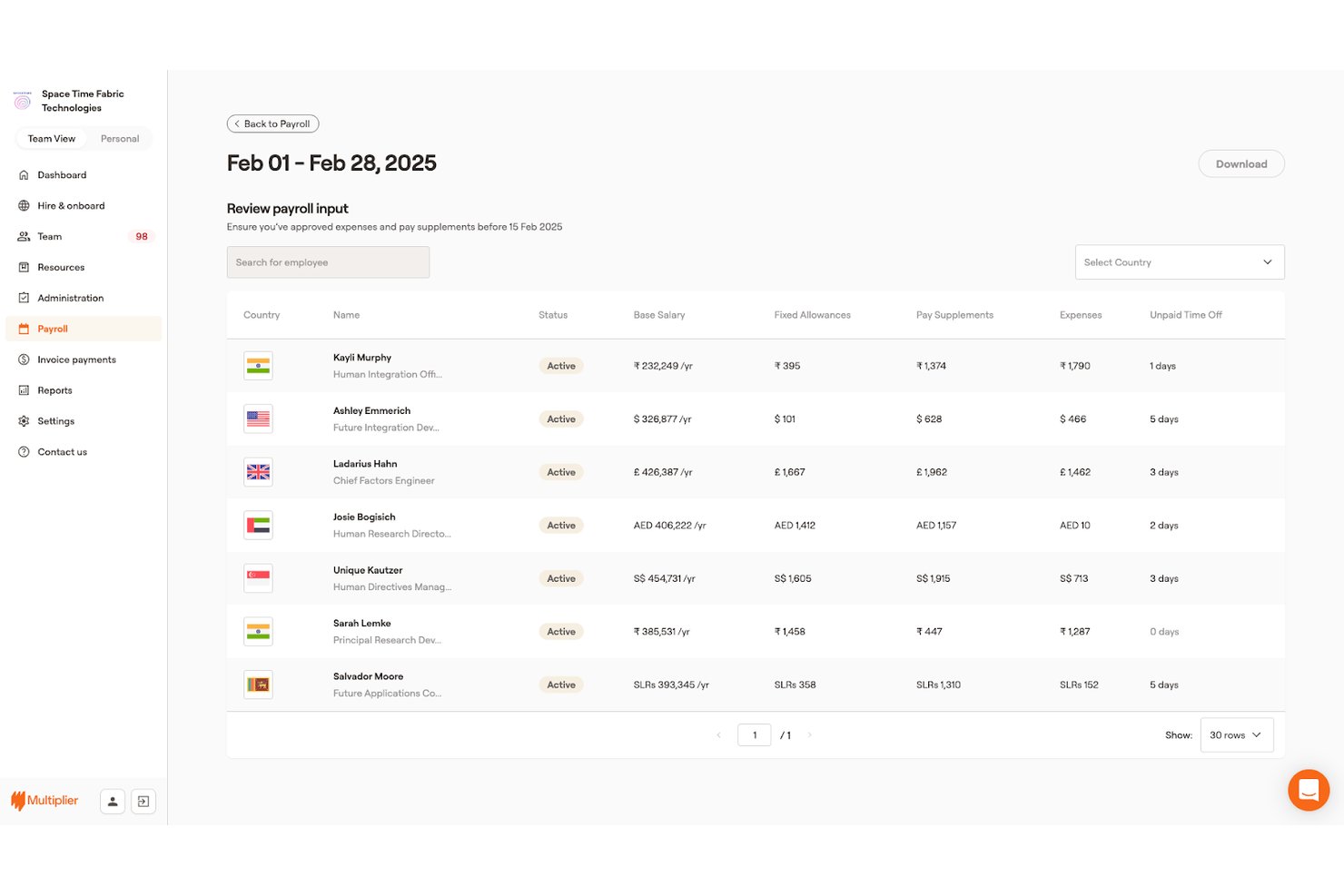Click the UAE flag for Josie Bogisich

click(x=259, y=526)
